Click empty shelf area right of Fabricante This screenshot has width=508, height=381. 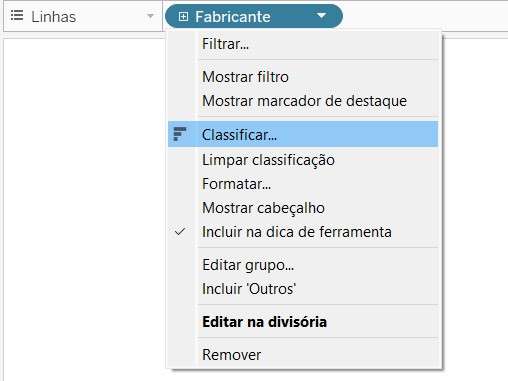coord(425,16)
